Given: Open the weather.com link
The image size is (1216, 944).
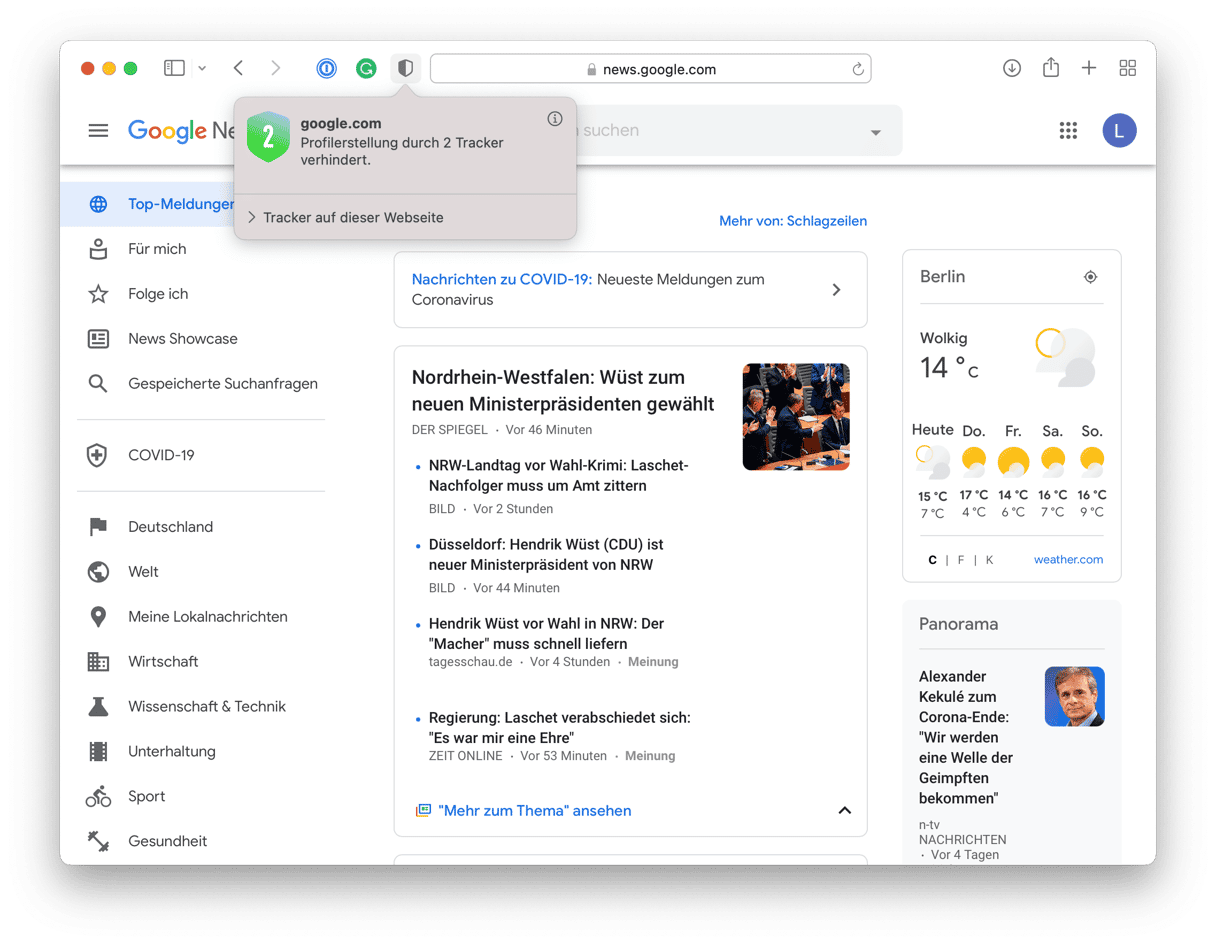Looking at the screenshot, I should pos(1068,560).
